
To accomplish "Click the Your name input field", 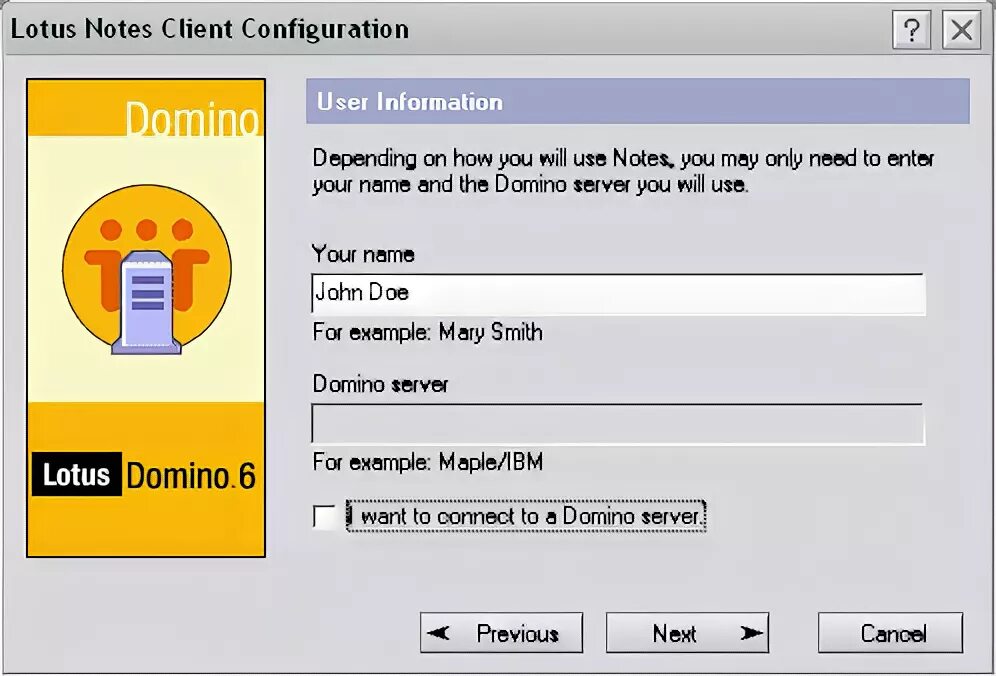I will point(618,294).
